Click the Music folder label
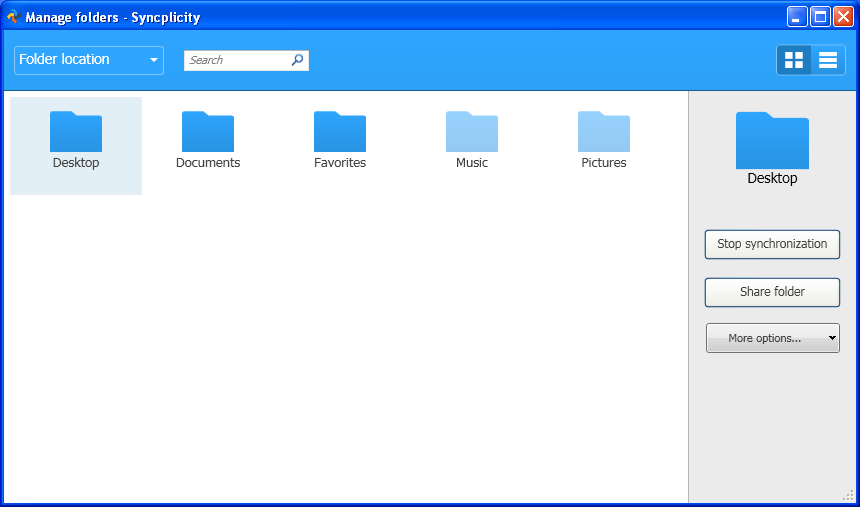Screen dimensions: 860x507 (x=472, y=163)
